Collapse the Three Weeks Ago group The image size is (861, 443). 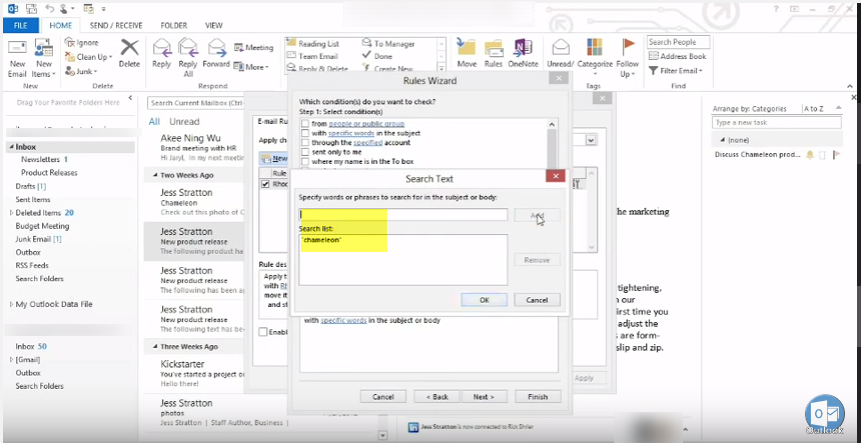(154, 347)
